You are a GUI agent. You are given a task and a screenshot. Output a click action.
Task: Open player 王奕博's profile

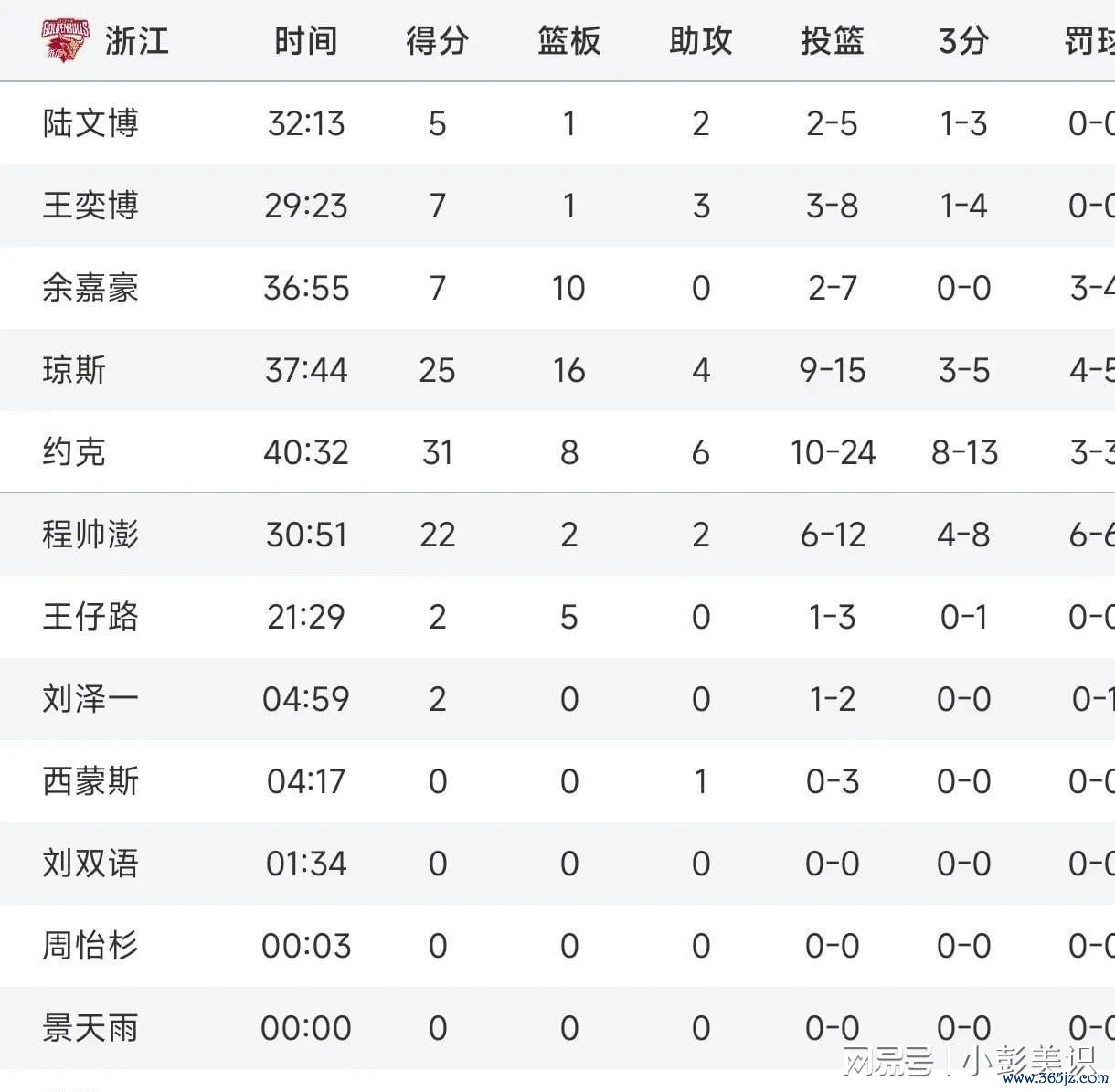click(90, 206)
